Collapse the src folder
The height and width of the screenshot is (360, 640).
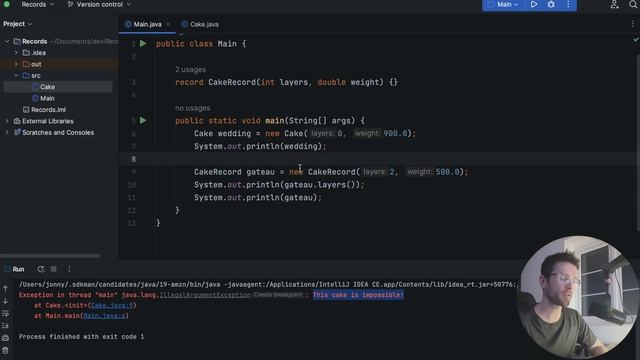click(x=16, y=76)
